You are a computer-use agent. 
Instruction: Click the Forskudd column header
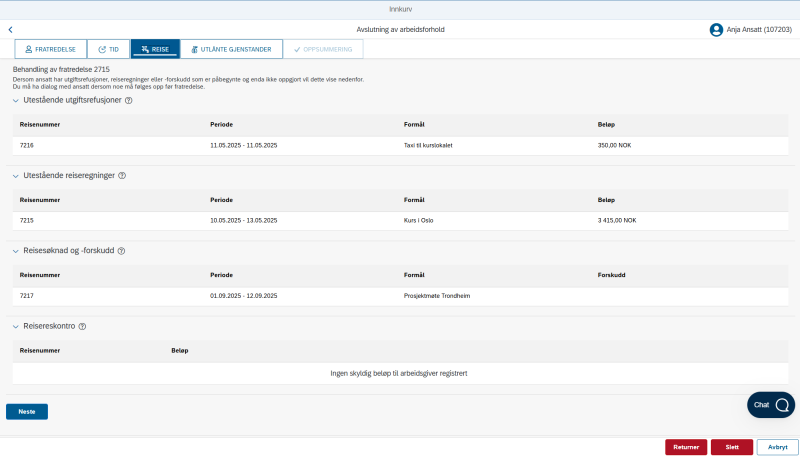pos(611,275)
